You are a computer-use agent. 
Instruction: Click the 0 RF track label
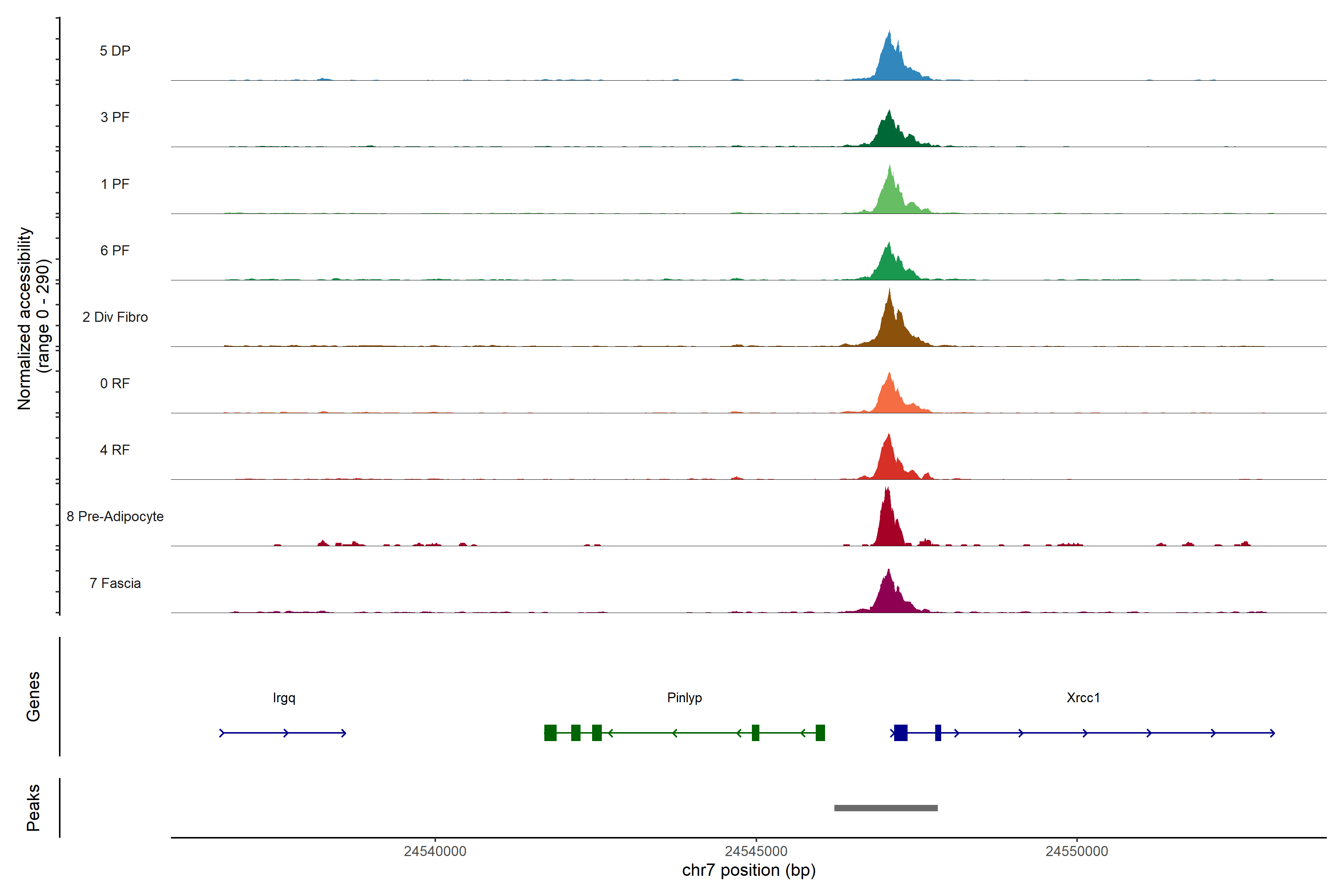pos(115,383)
